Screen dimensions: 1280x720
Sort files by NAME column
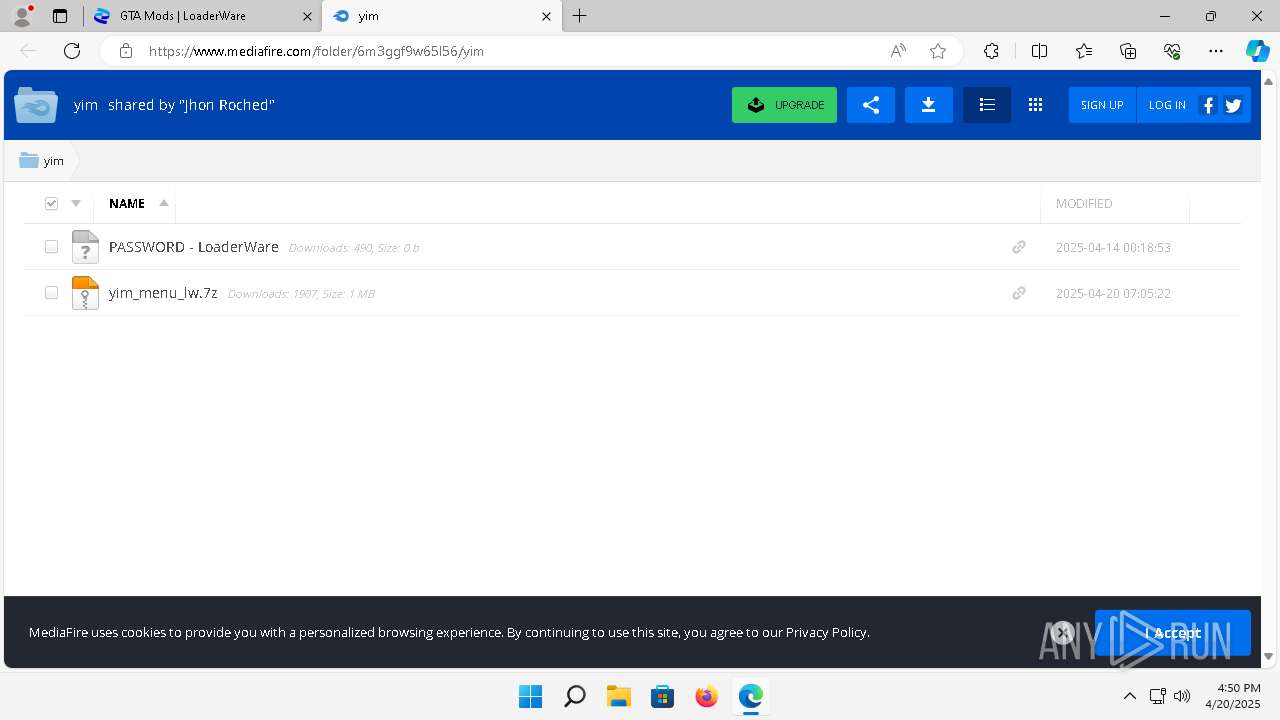pyautogui.click(x=127, y=203)
